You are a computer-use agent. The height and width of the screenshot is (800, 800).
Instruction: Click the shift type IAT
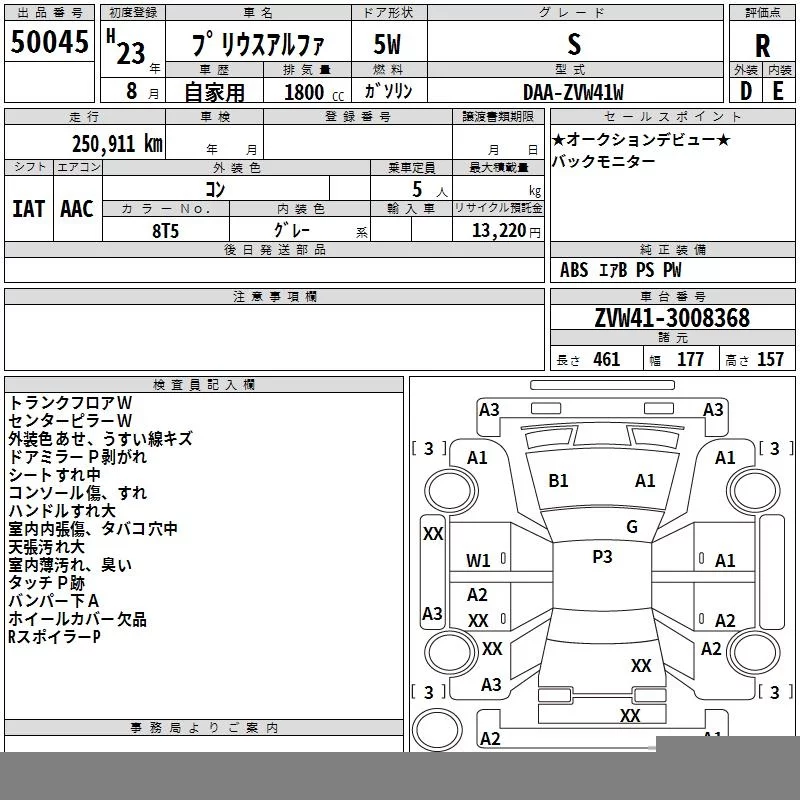coord(28,209)
